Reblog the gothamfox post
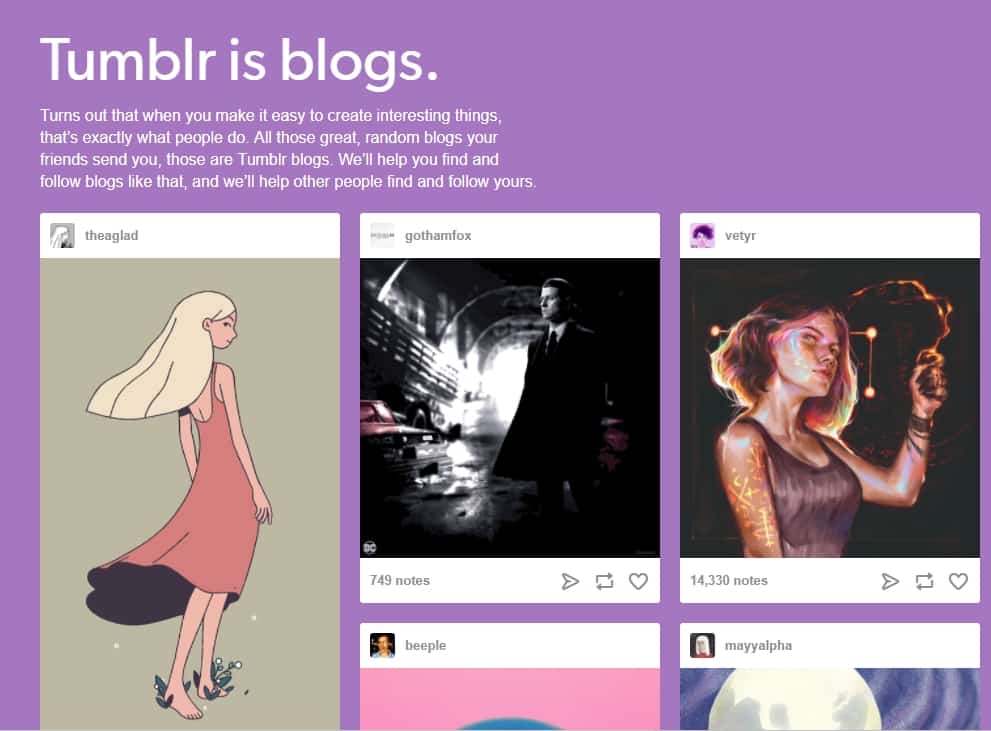 click(604, 581)
